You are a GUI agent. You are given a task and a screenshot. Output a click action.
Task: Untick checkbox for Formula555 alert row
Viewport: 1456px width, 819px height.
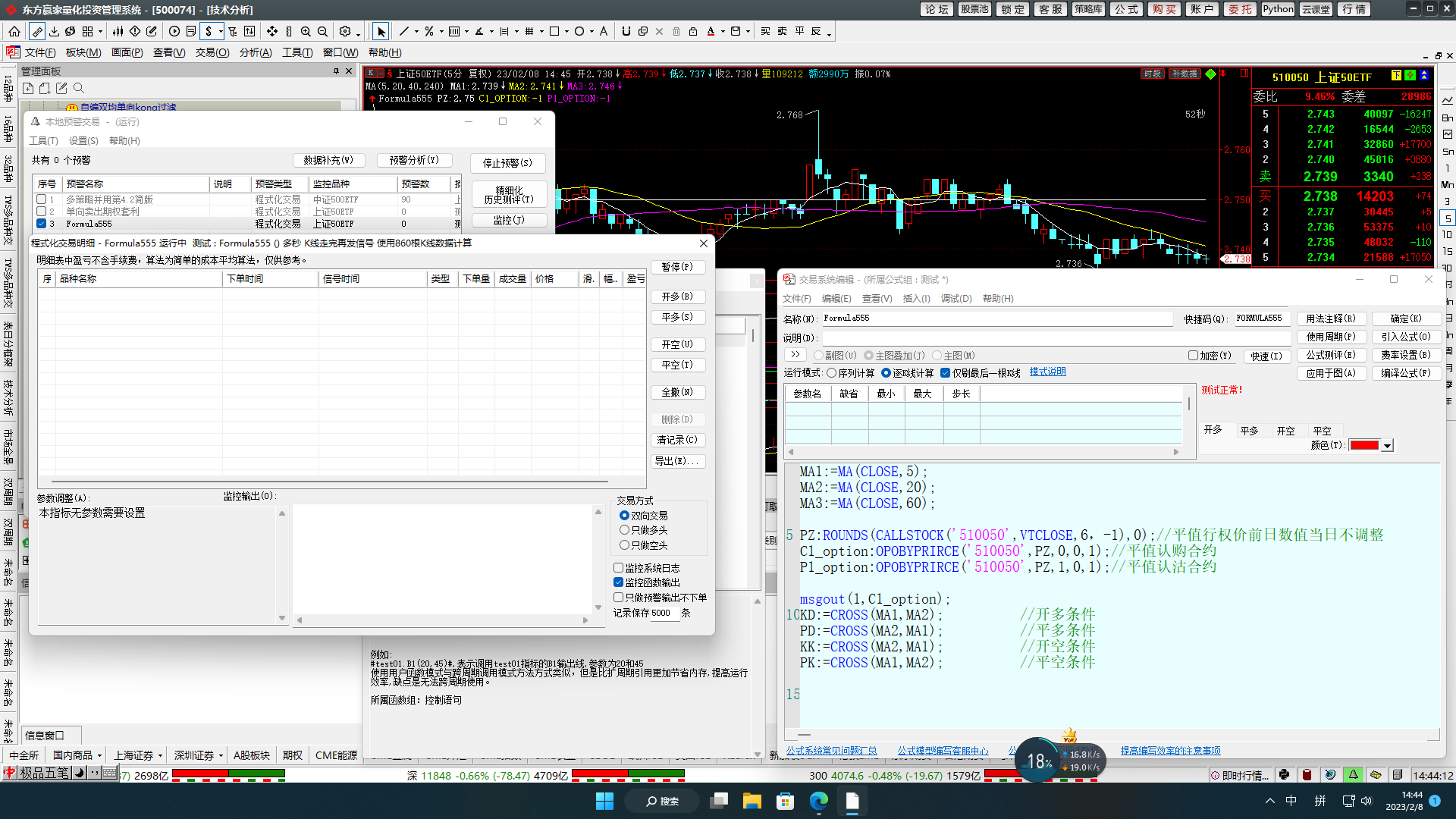click(x=42, y=224)
